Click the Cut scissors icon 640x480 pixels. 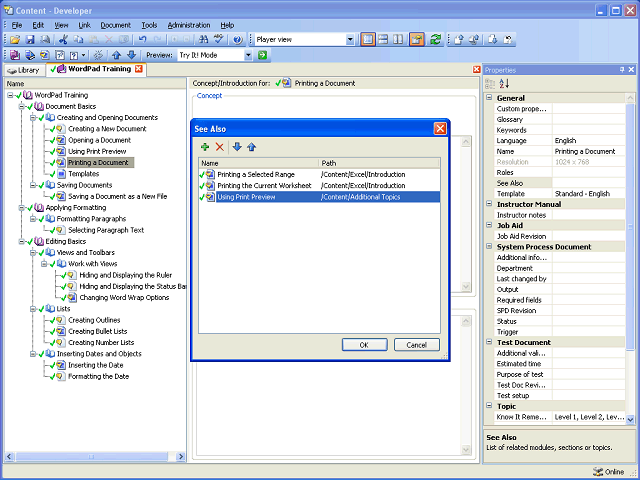click(63, 40)
